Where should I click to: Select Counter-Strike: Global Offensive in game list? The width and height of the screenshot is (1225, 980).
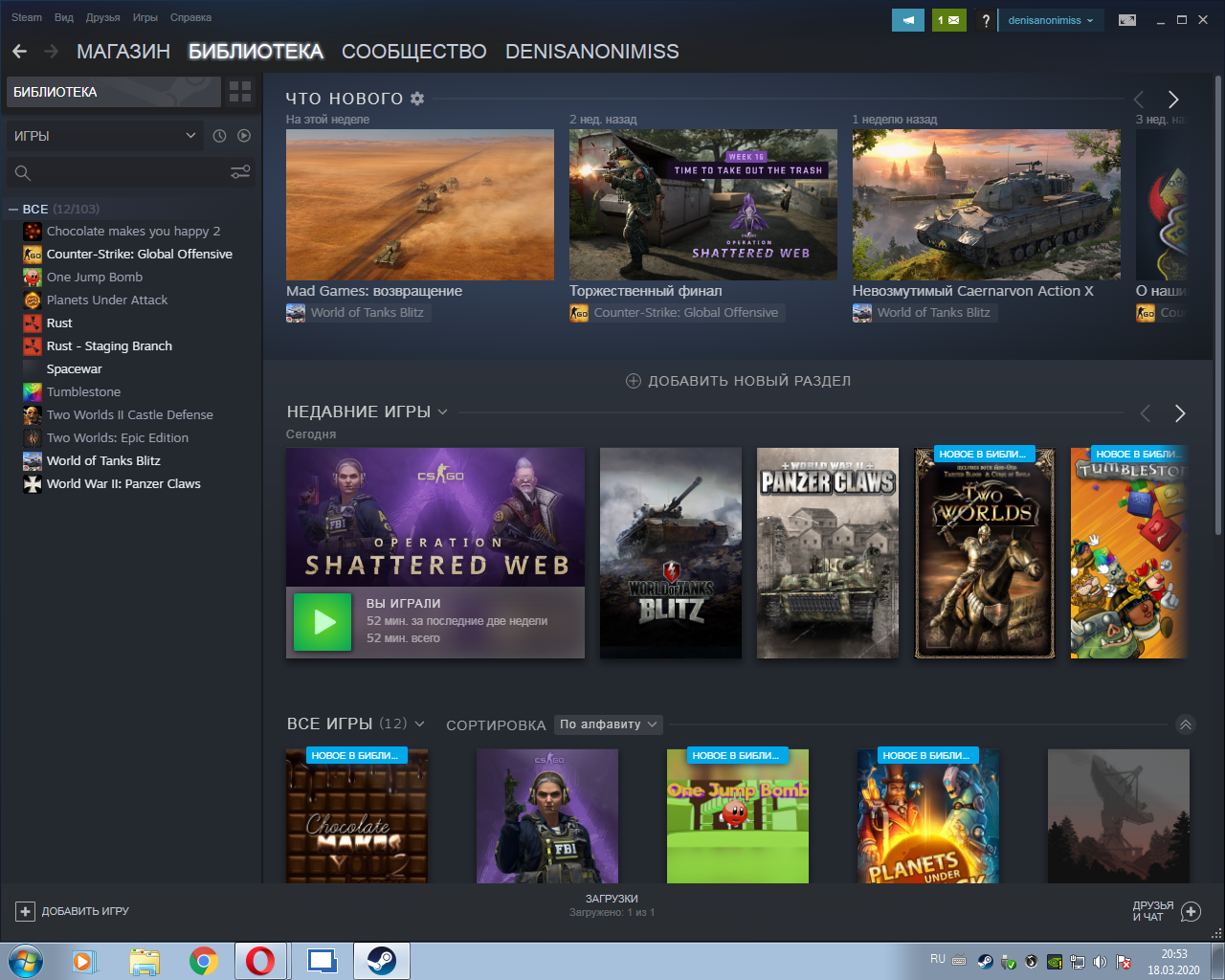(x=139, y=254)
